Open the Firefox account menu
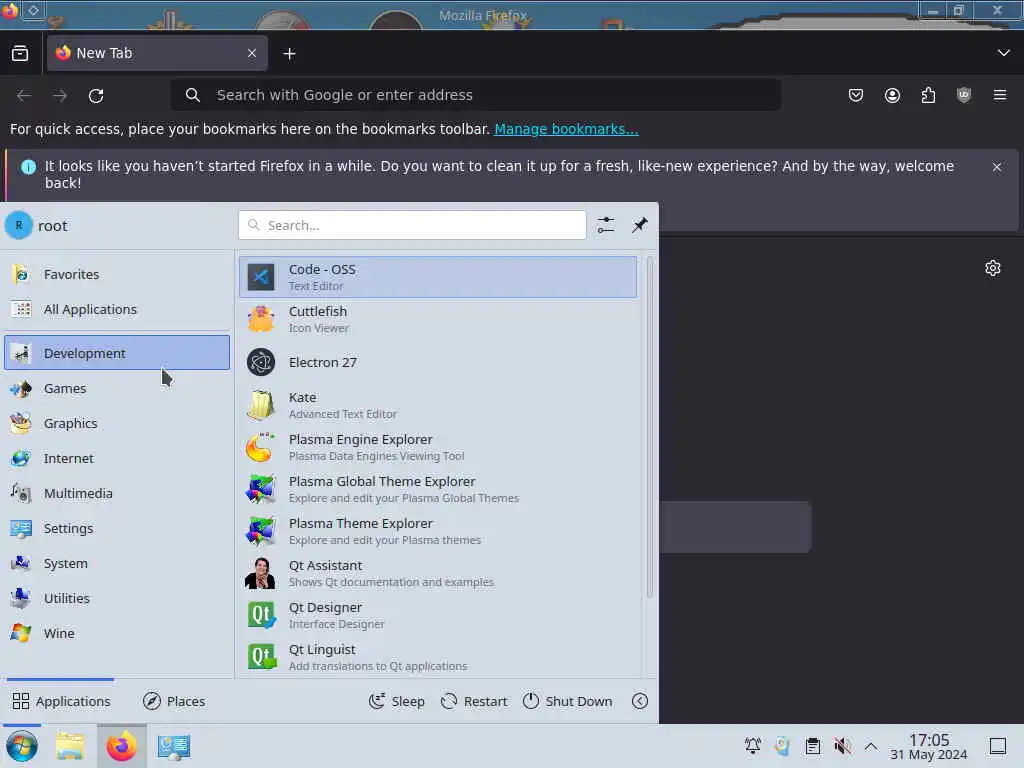The height and width of the screenshot is (768, 1024). [x=892, y=95]
